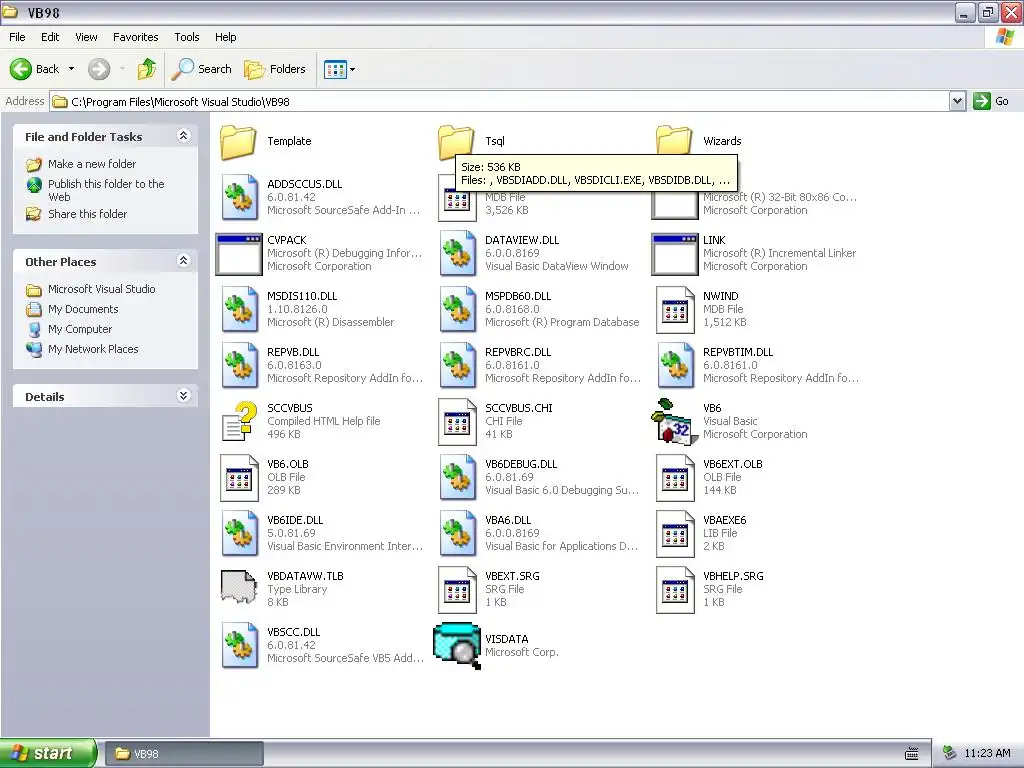Select the VBSCC.DLL file icon

point(239,646)
